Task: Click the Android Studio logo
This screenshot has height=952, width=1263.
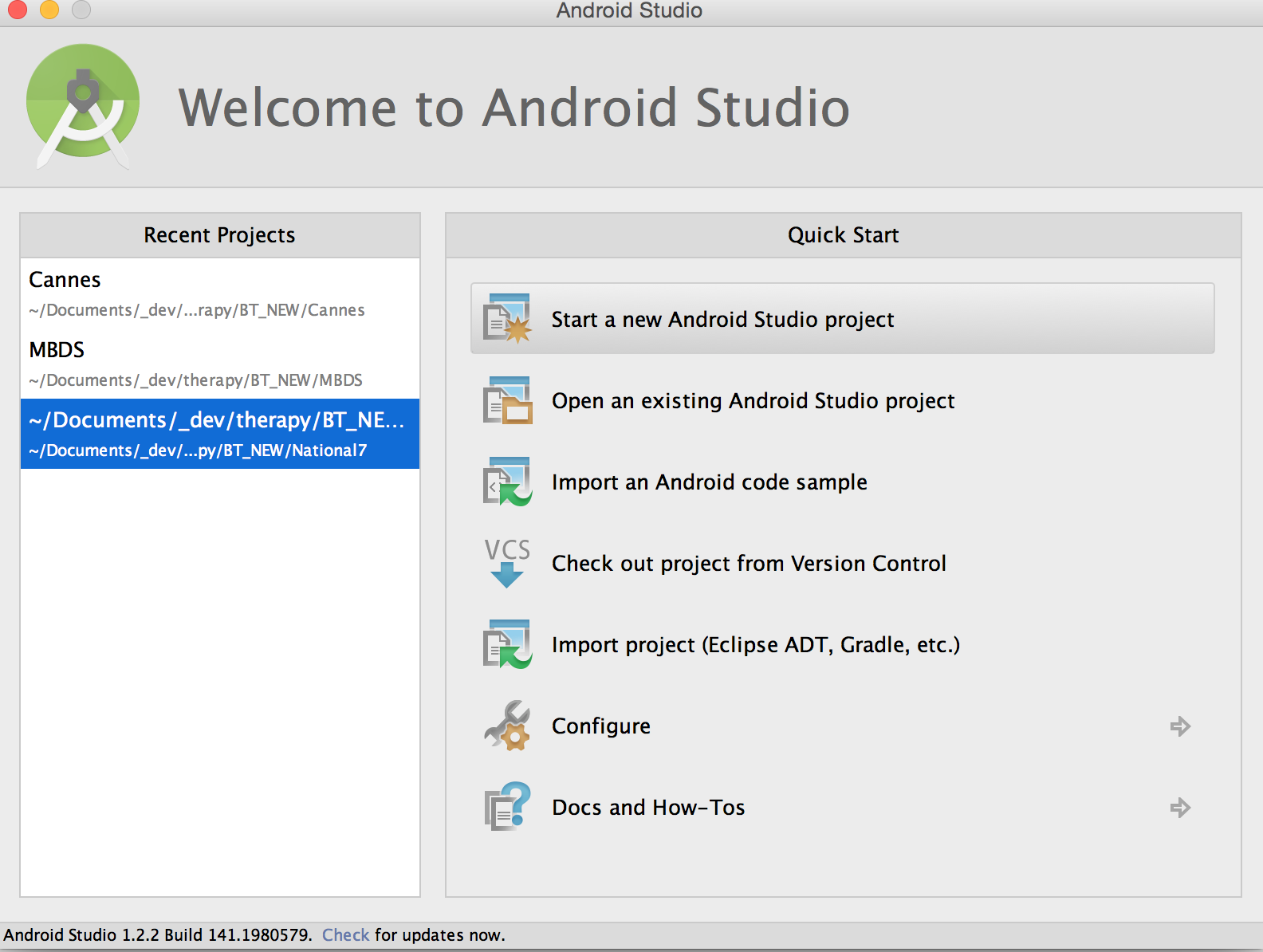Action: click(83, 106)
